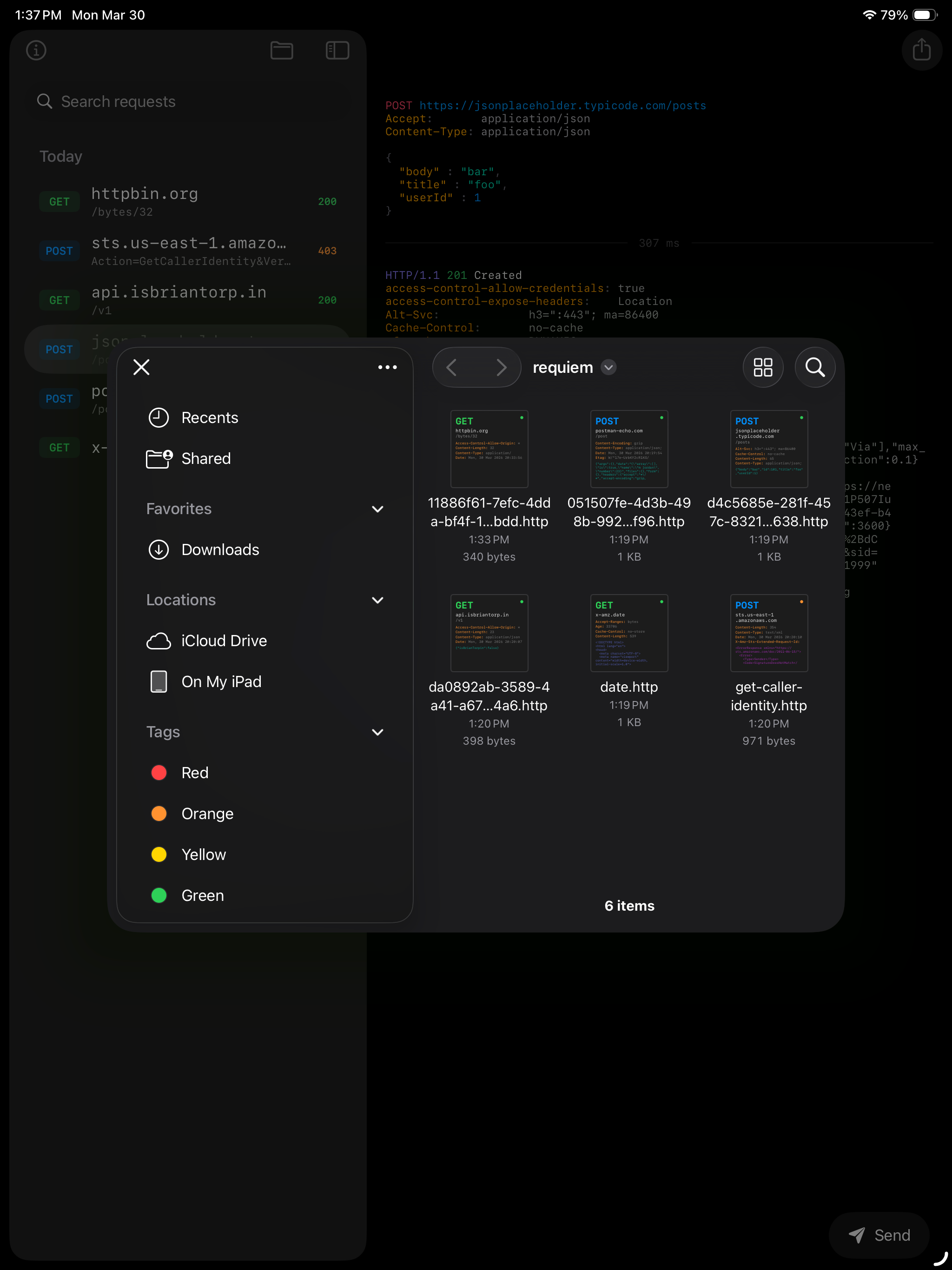
Task: Open the da0892ab api.isbriantorp.in file thumbnail
Action: click(489, 633)
